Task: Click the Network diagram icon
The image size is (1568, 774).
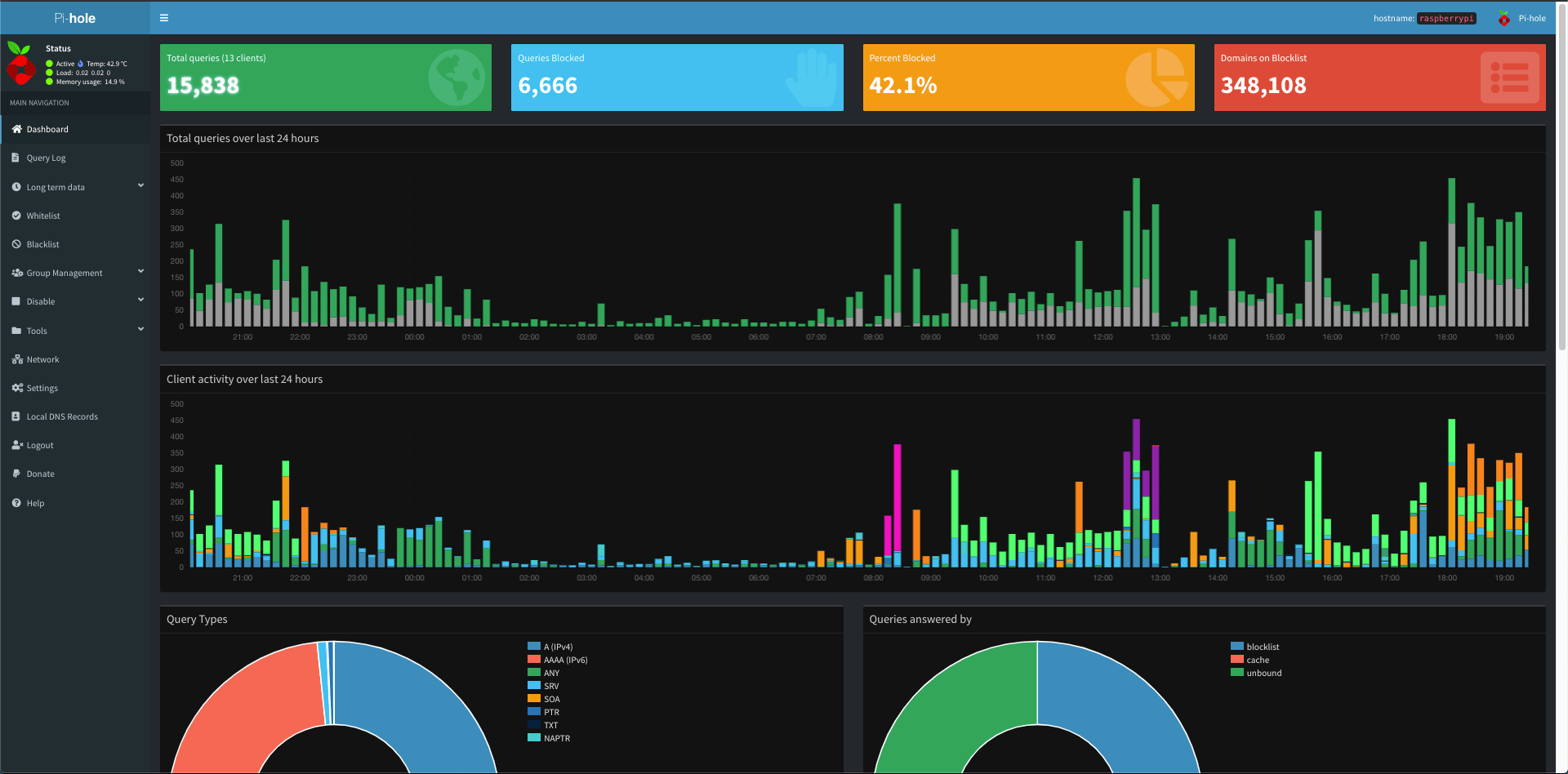Action: [x=17, y=359]
